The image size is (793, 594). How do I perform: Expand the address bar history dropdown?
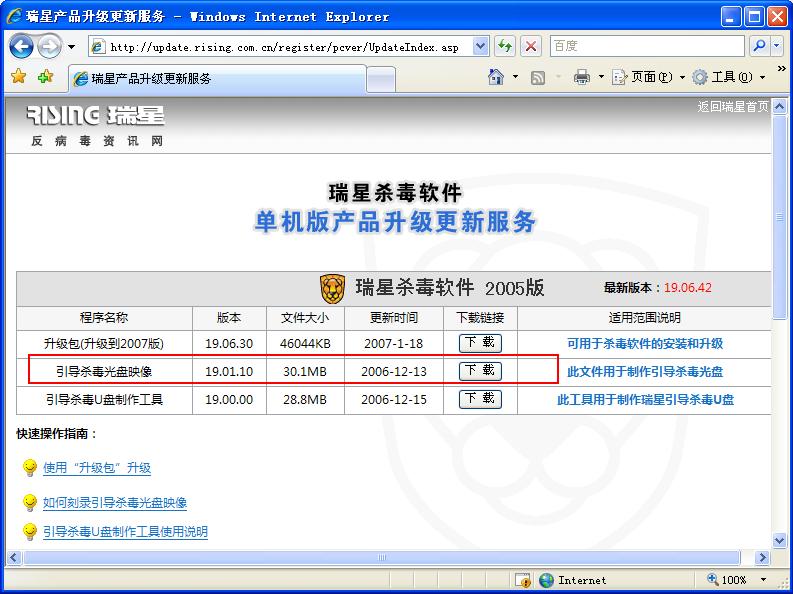(x=480, y=47)
